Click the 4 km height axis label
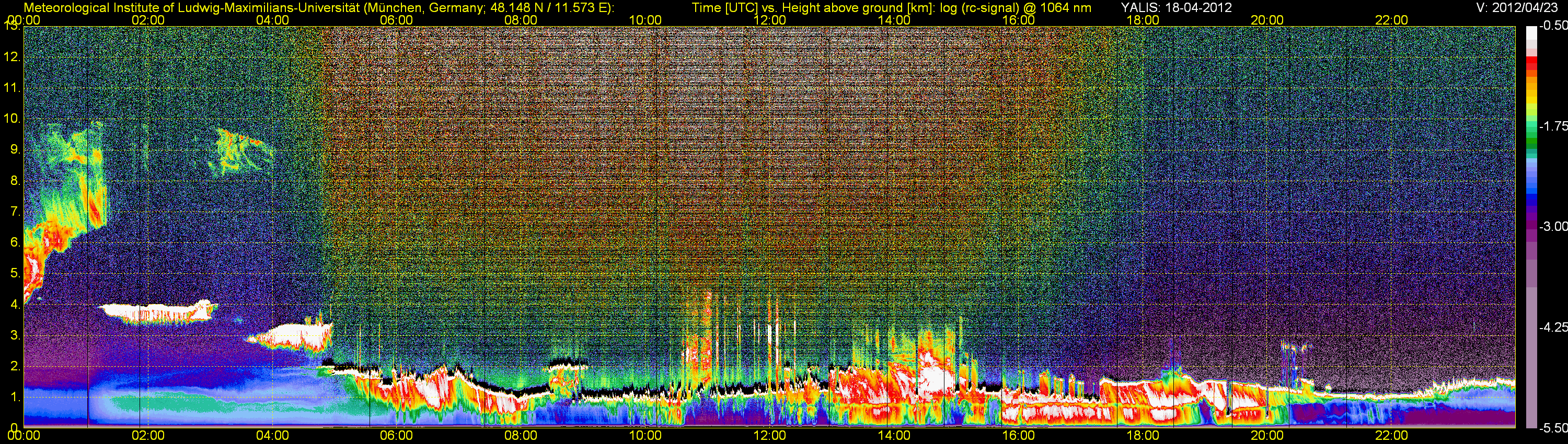Image resolution: width=1568 pixels, height=444 pixels. (15, 304)
